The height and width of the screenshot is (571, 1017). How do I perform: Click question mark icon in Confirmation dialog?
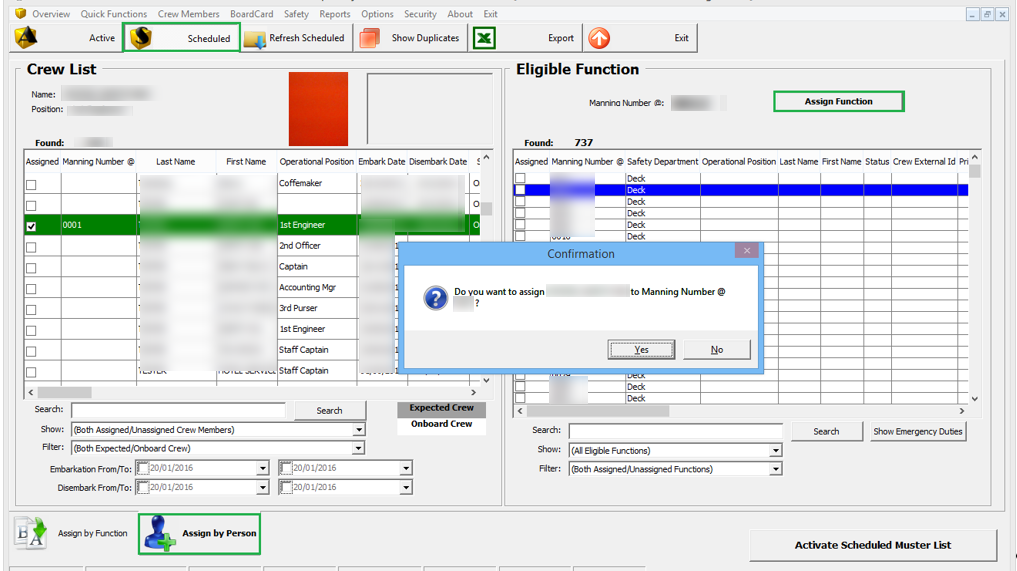[435, 298]
